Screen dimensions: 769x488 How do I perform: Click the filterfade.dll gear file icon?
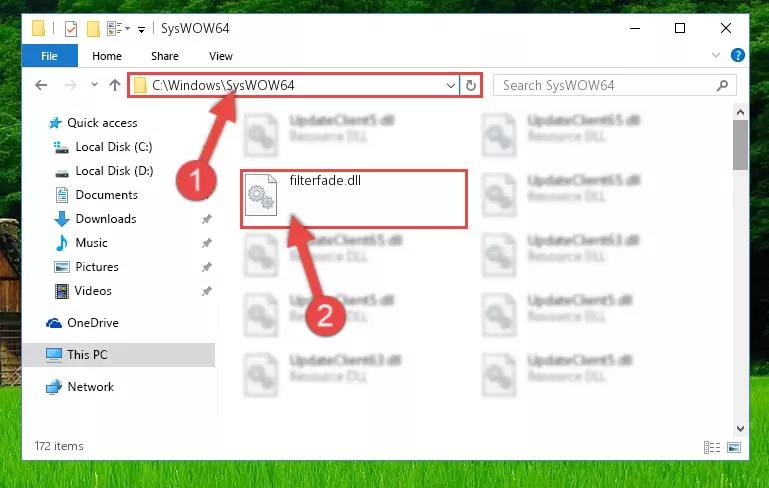click(261, 195)
